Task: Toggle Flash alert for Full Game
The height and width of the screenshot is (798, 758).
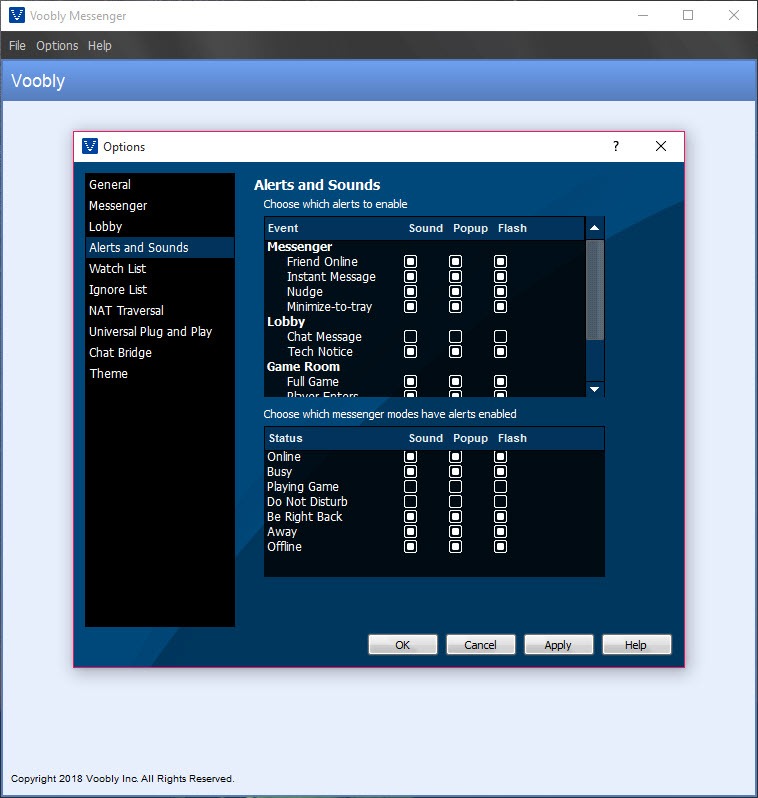Action: 500,382
